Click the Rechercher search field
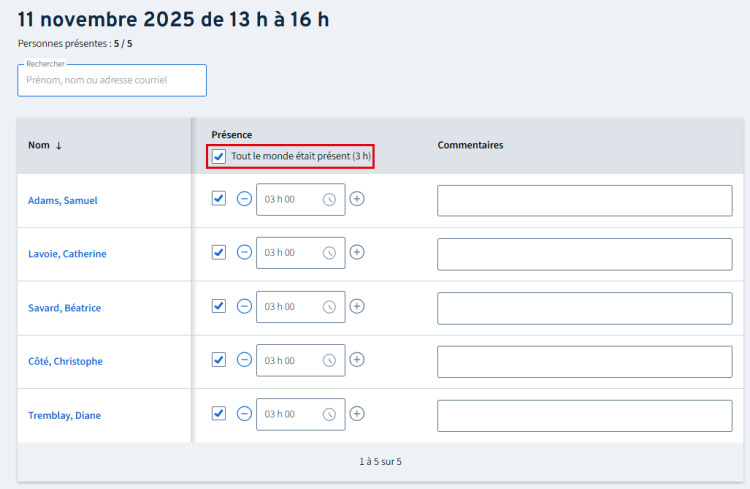Image resolution: width=750 pixels, height=489 pixels. click(x=112, y=80)
